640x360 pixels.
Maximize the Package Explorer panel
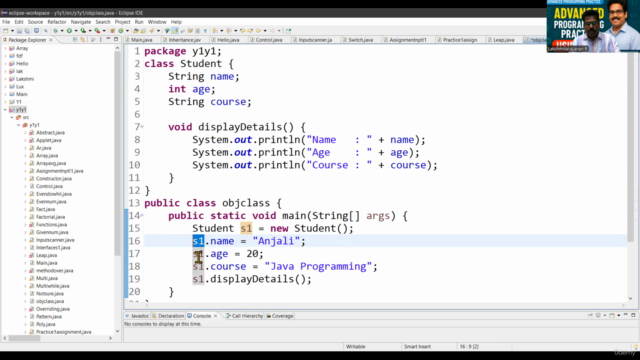pyautogui.click(x=116, y=39)
